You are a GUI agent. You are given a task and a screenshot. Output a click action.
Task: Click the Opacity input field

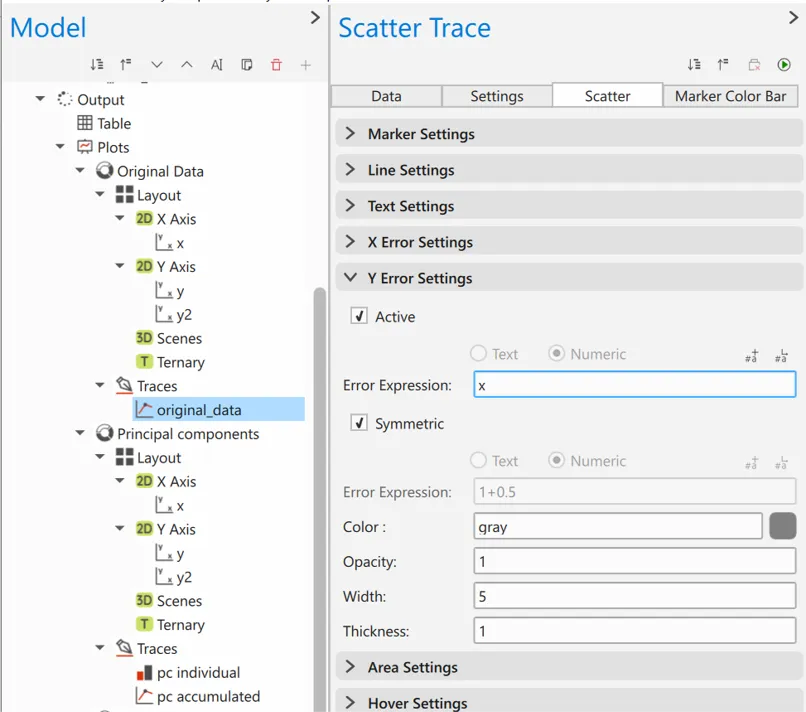[x=635, y=561]
